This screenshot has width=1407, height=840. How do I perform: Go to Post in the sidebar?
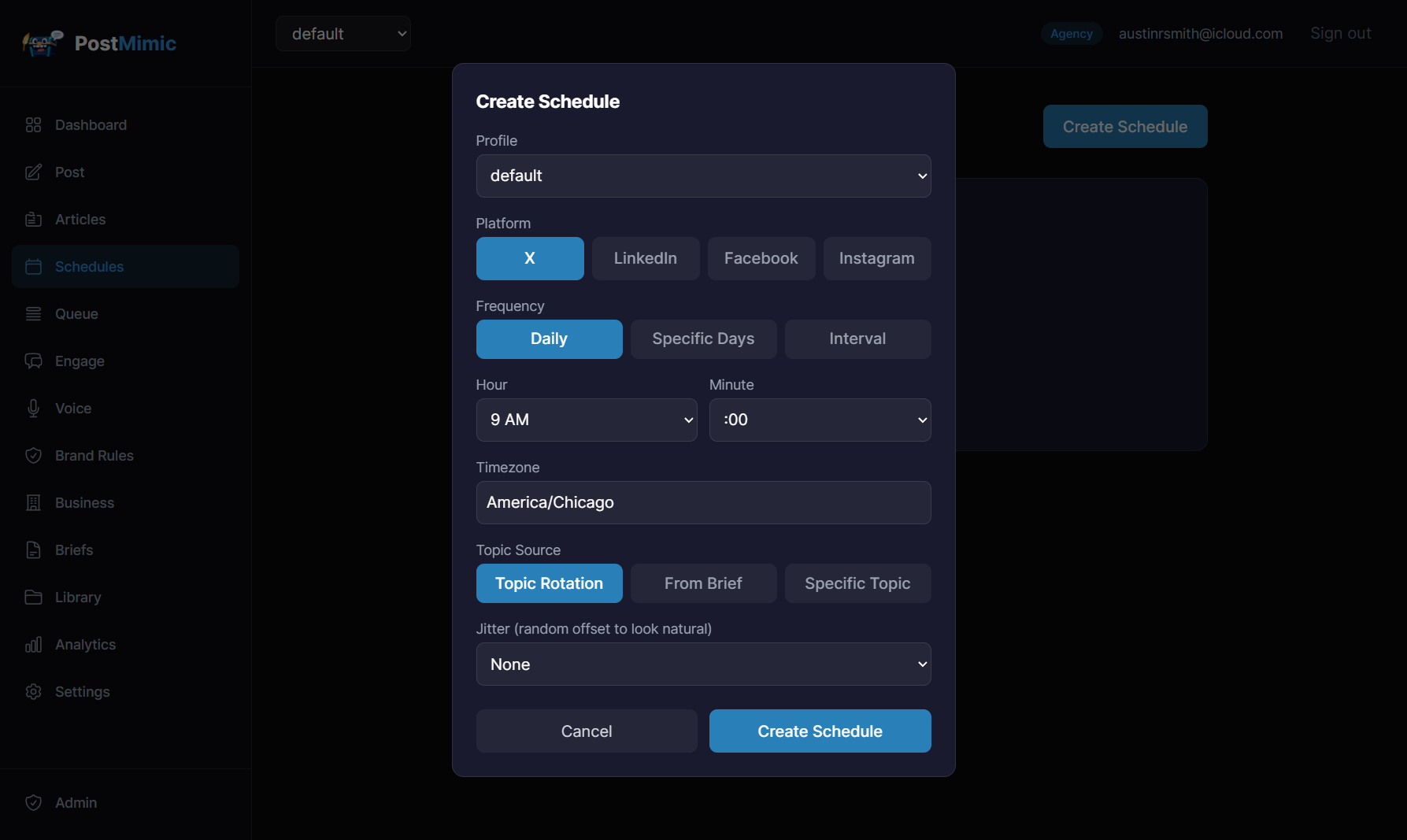point(126,172)
